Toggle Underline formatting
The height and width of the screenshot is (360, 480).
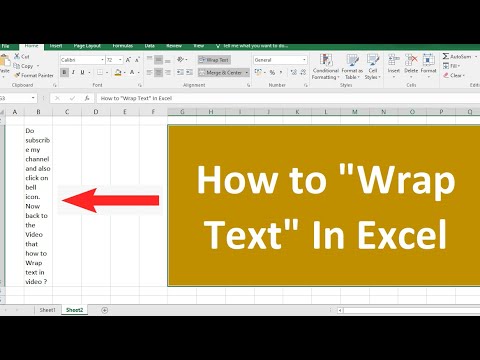[x=82, y=72]
